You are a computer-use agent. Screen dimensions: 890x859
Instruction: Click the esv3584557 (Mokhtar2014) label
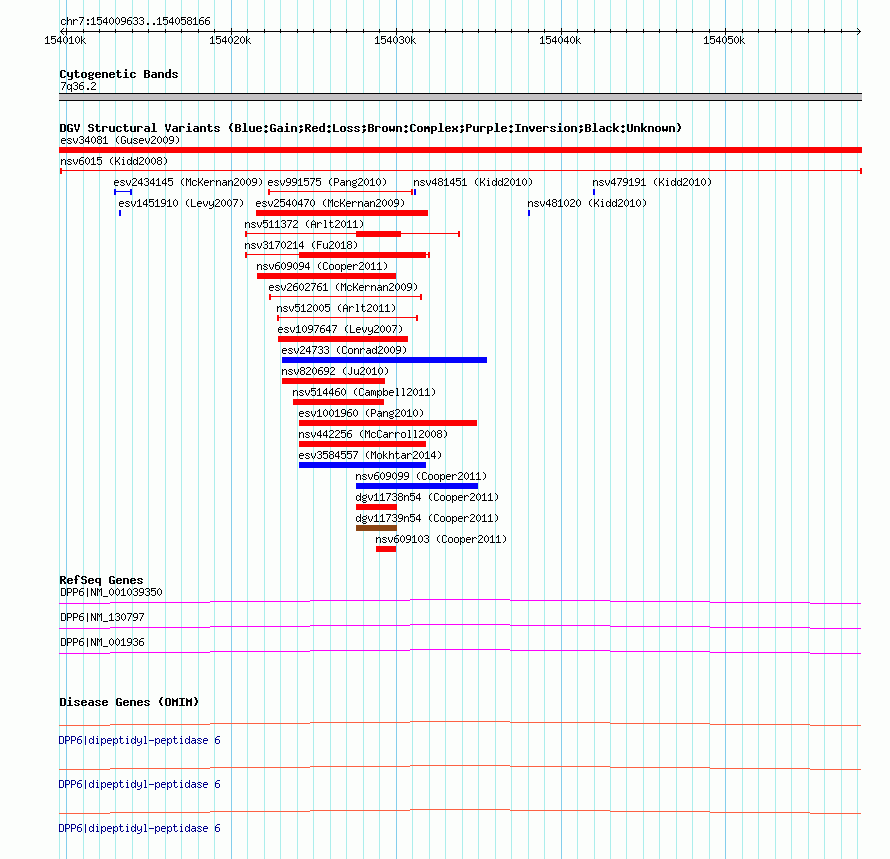[370, 455]
